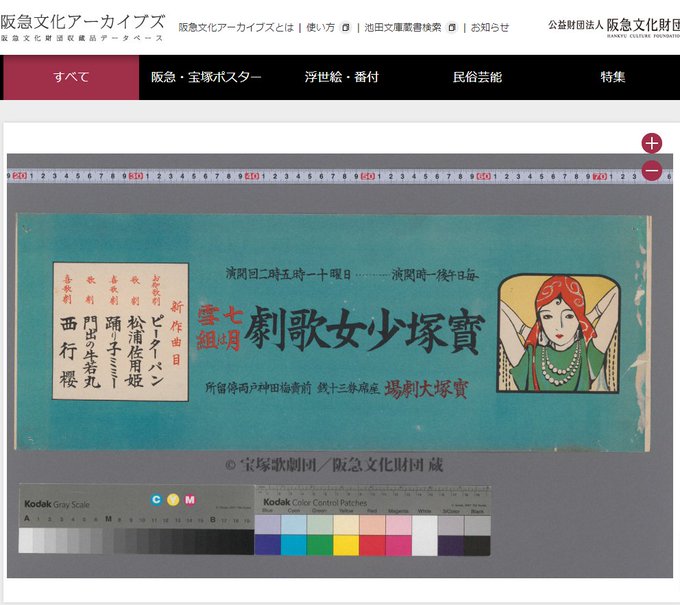Open the external link icon beside 使い方

tap(346, 28)
